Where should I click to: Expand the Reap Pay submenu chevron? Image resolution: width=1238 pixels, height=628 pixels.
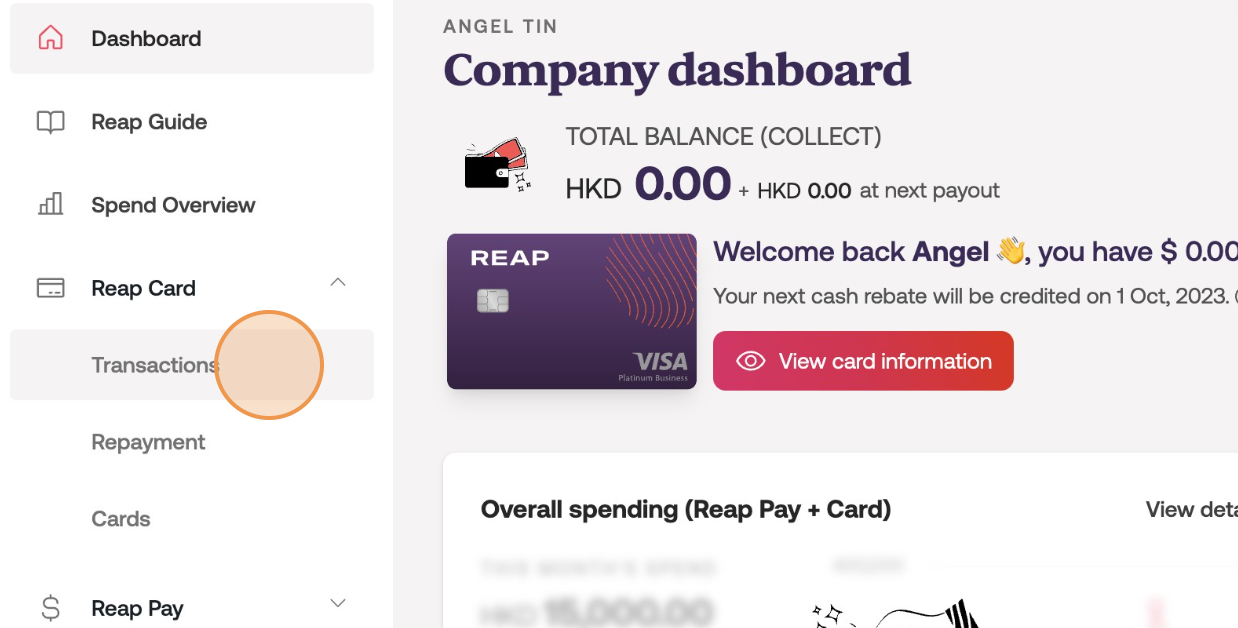coord(338,603)
